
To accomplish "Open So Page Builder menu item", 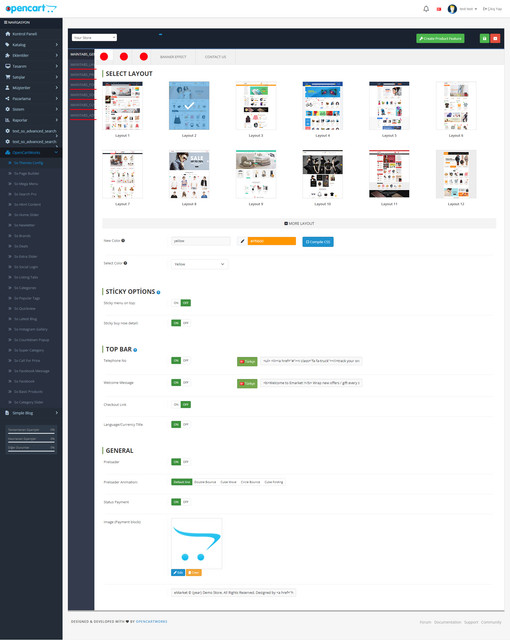I will coord(26,173).
